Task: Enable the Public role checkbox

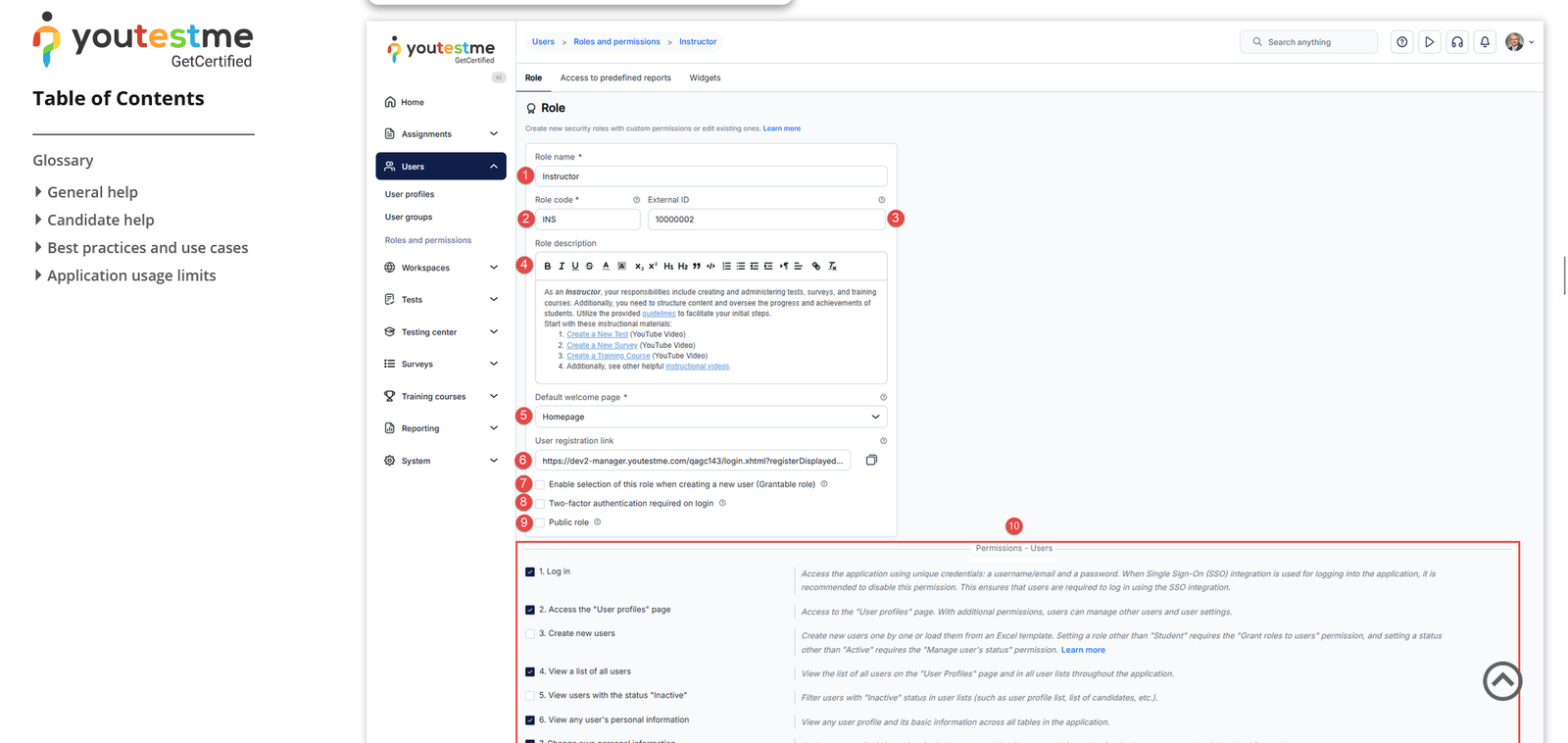Action: [x=540, y=522]
